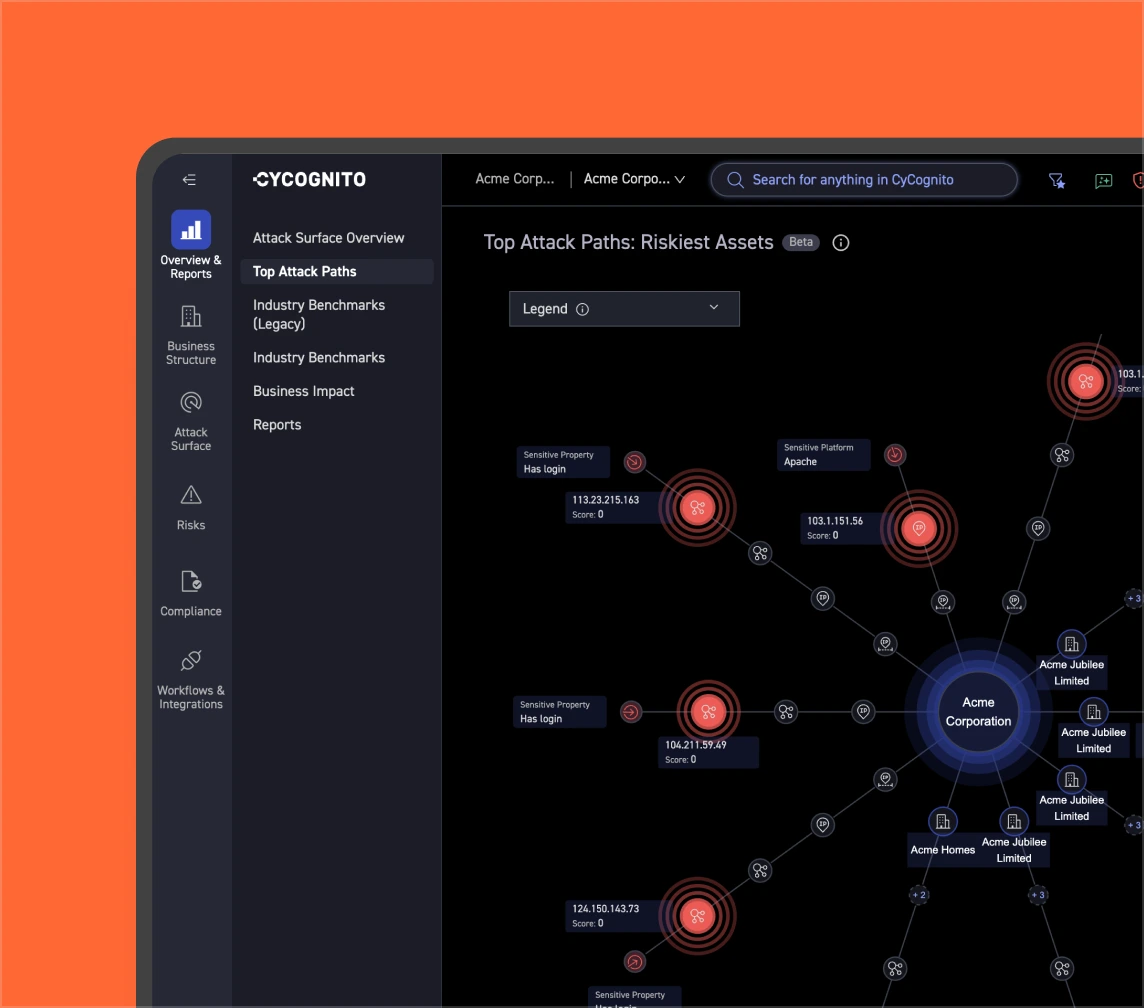
Task: Select Attack Surface Overview menu item
Action: coord(328,238)
